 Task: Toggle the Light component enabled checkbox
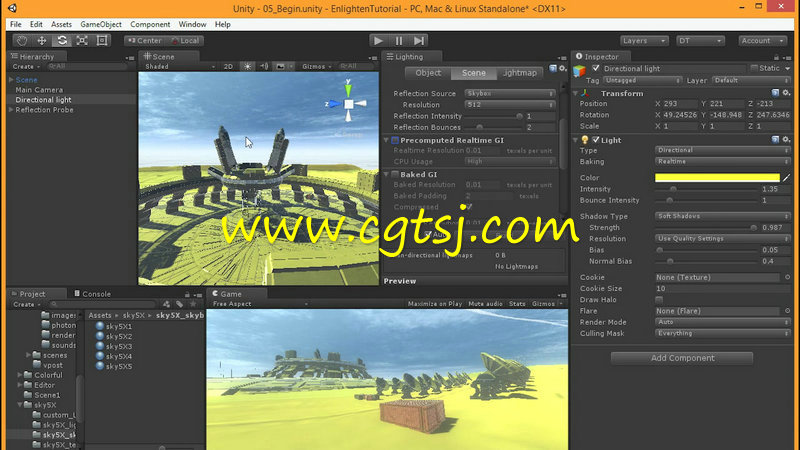coord(595,140)
